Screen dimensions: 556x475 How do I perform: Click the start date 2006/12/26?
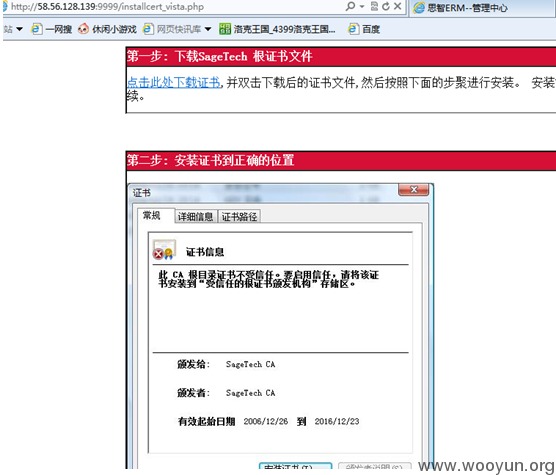[x=266, y=421]
